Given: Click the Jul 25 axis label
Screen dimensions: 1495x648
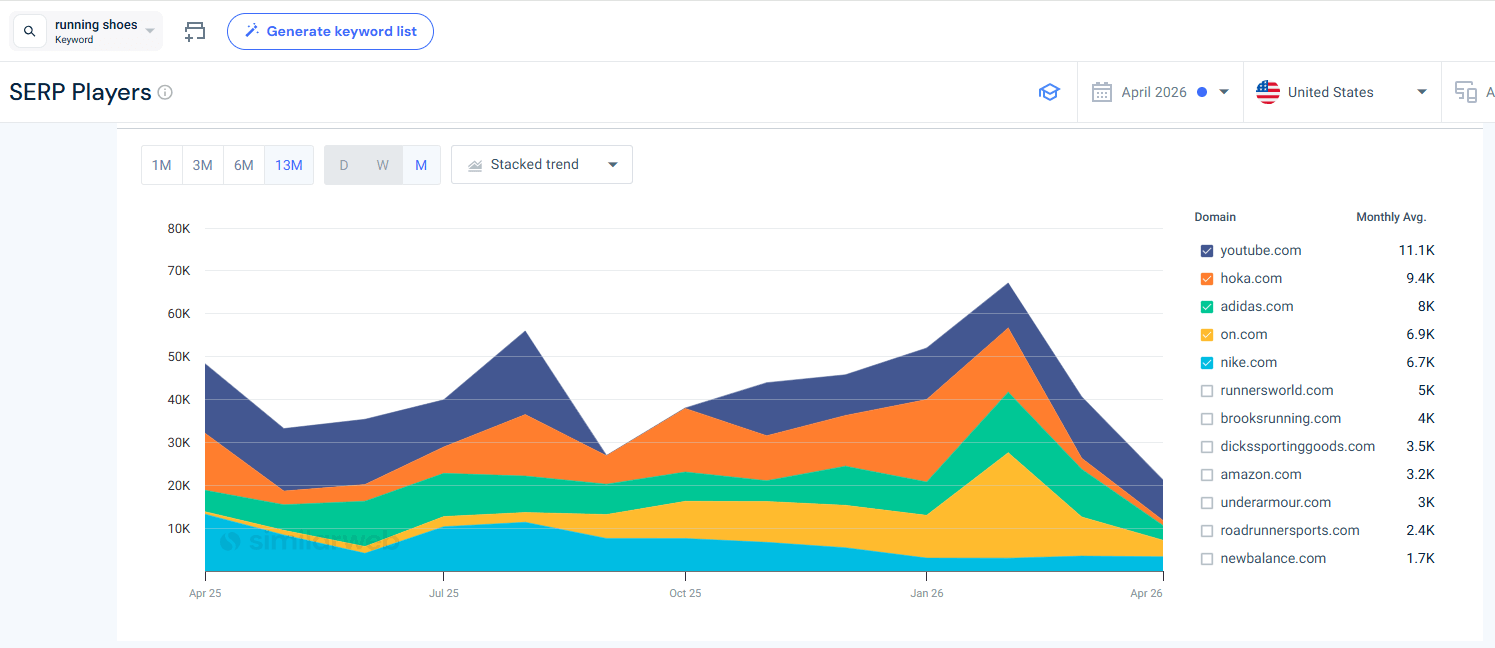Looking at the screenshot, I should (443, 593).
